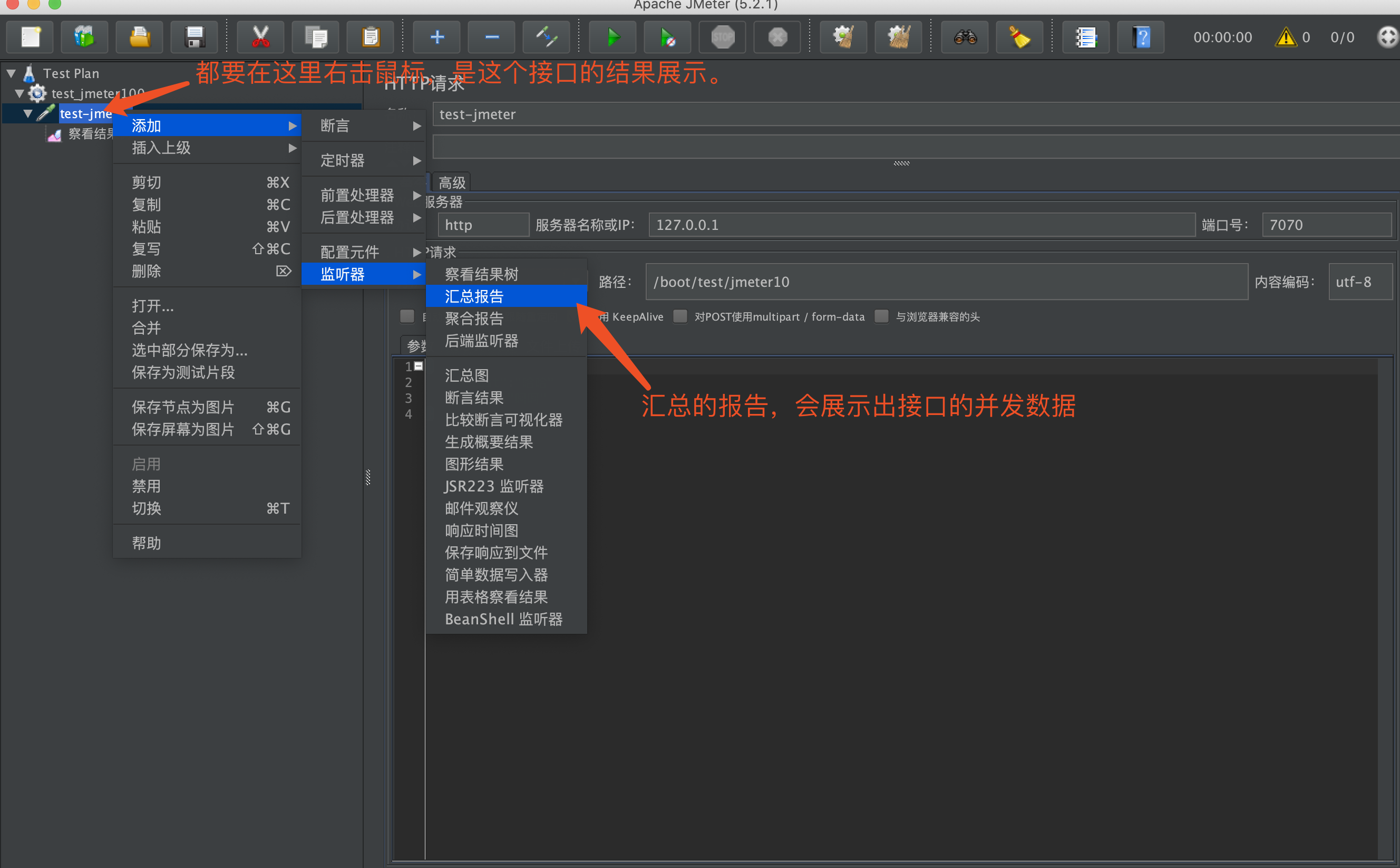Click the path field /boot/test/jmeter10
Image resolution: width=1400 pixels, height=868 pixels.
click(947, 282)
